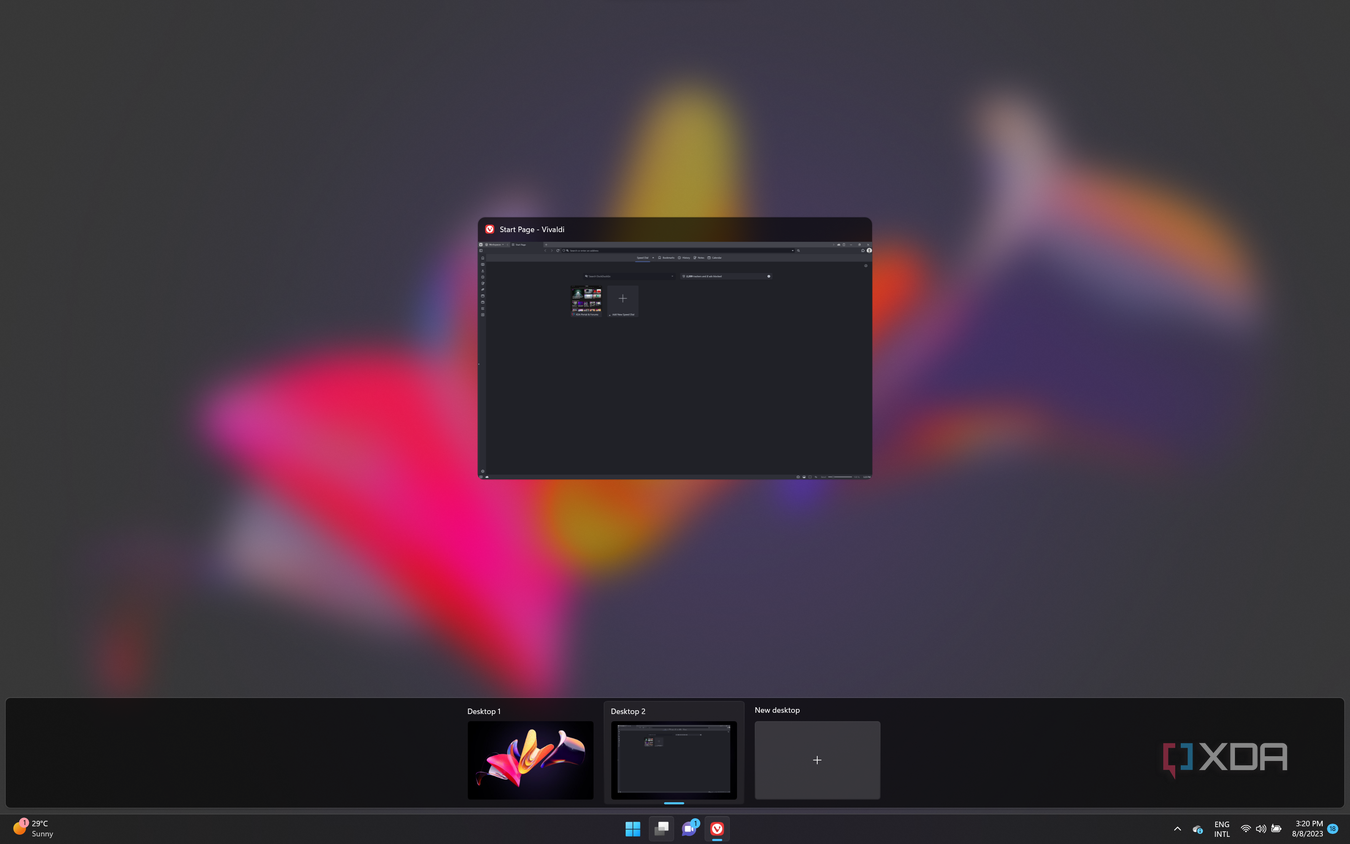Click the 'Desktop 2' name label
The height and width of the screenshot is (844, 1350).
[628, 711]
